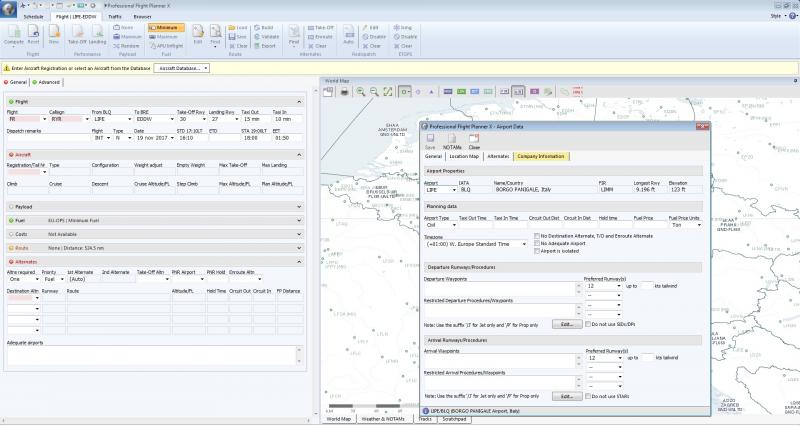Switch to Traffic ribbon tab

point(115,17)
